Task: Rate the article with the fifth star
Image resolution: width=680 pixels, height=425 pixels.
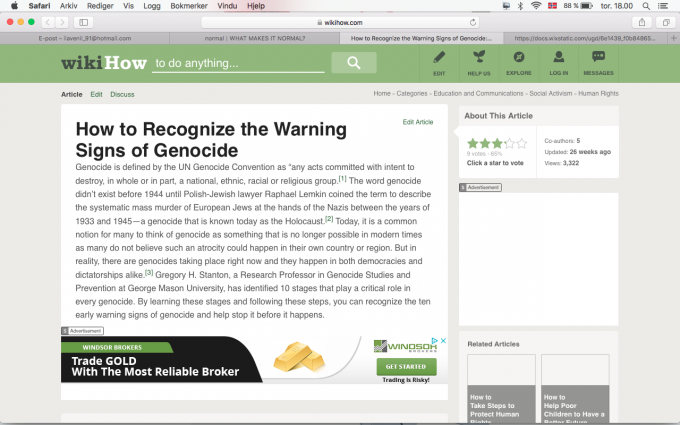Action: click(522, 143)
